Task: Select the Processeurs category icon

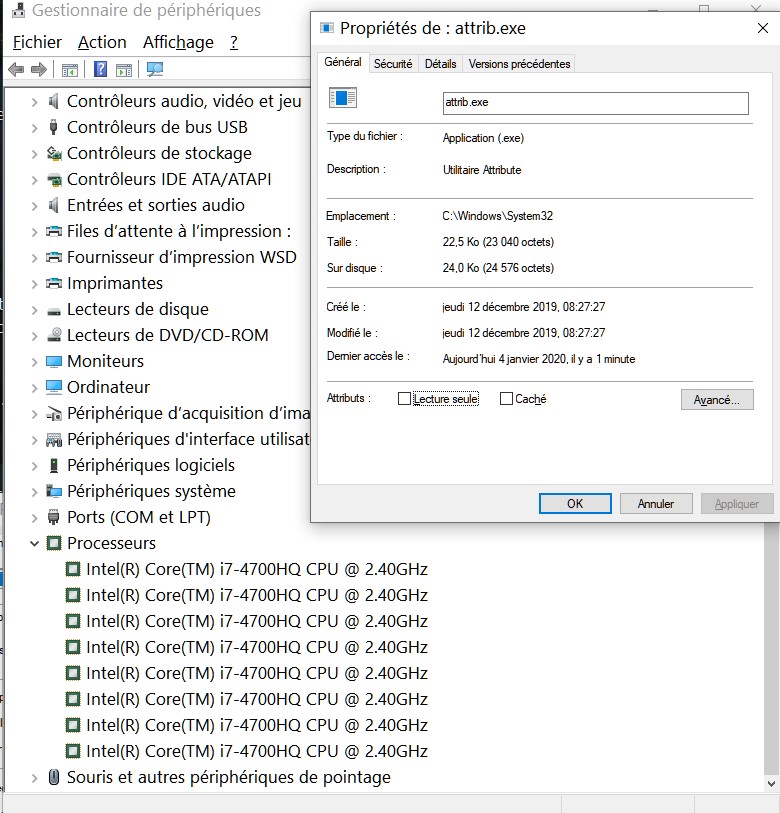Action: tap(54, 543)
